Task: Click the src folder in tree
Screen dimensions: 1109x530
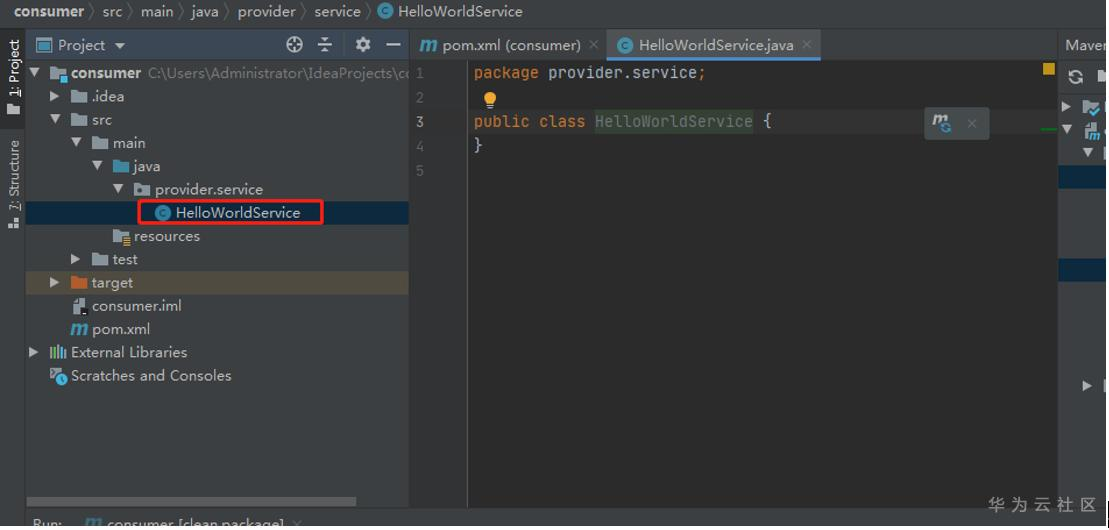Action: tap(92, 120)
